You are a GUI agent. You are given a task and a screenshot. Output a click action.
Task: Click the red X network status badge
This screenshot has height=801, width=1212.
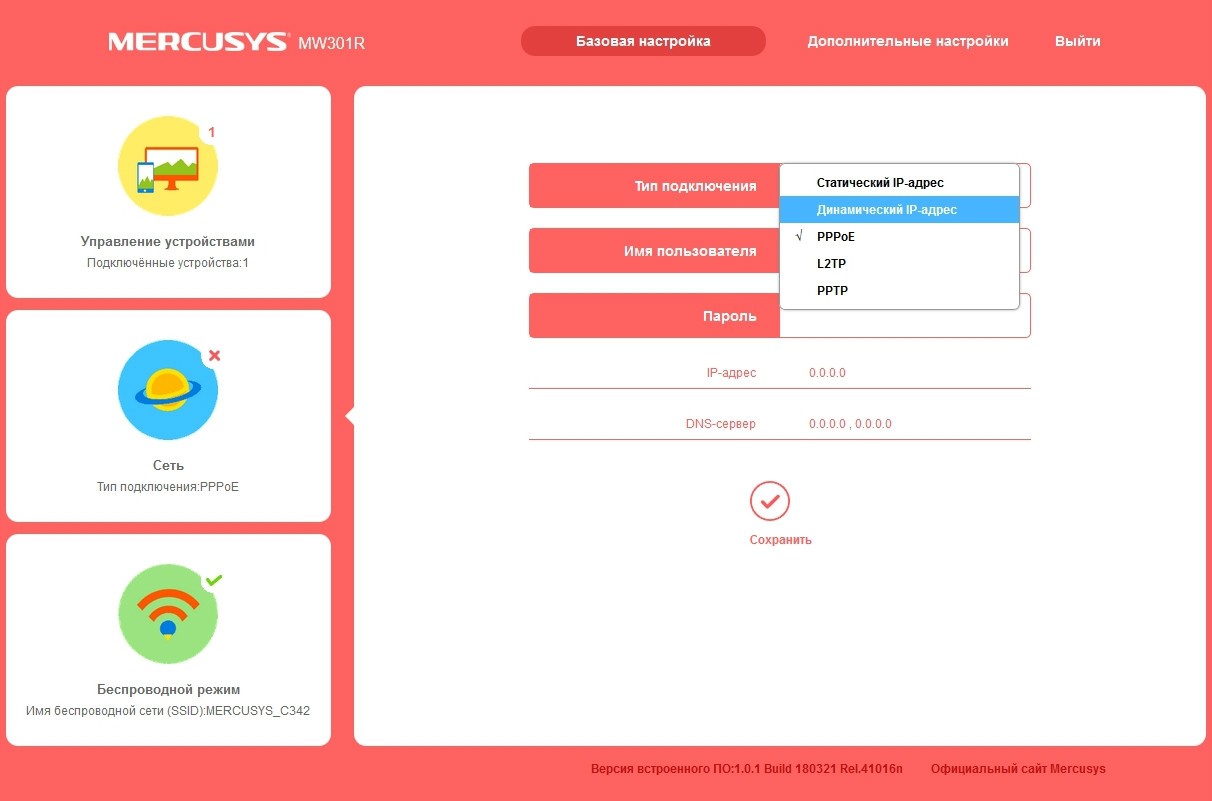[x=214, y=355]
